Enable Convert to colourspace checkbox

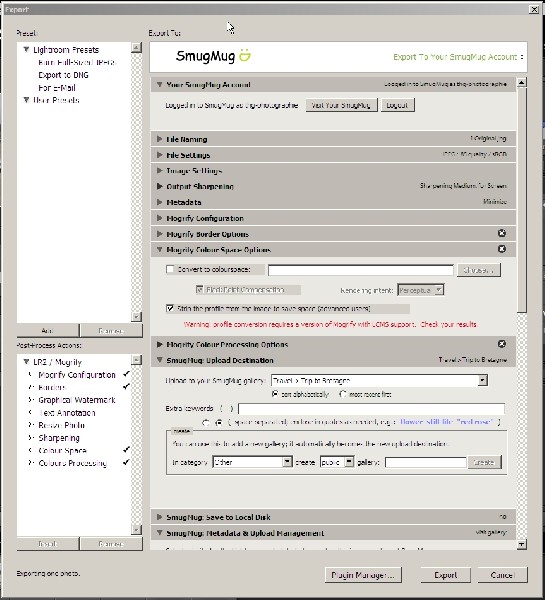point(170,269)
